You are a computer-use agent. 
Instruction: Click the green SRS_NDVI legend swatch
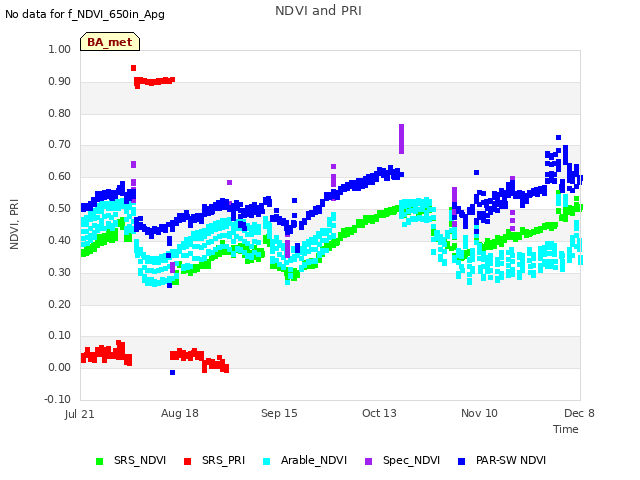[99, 461]
